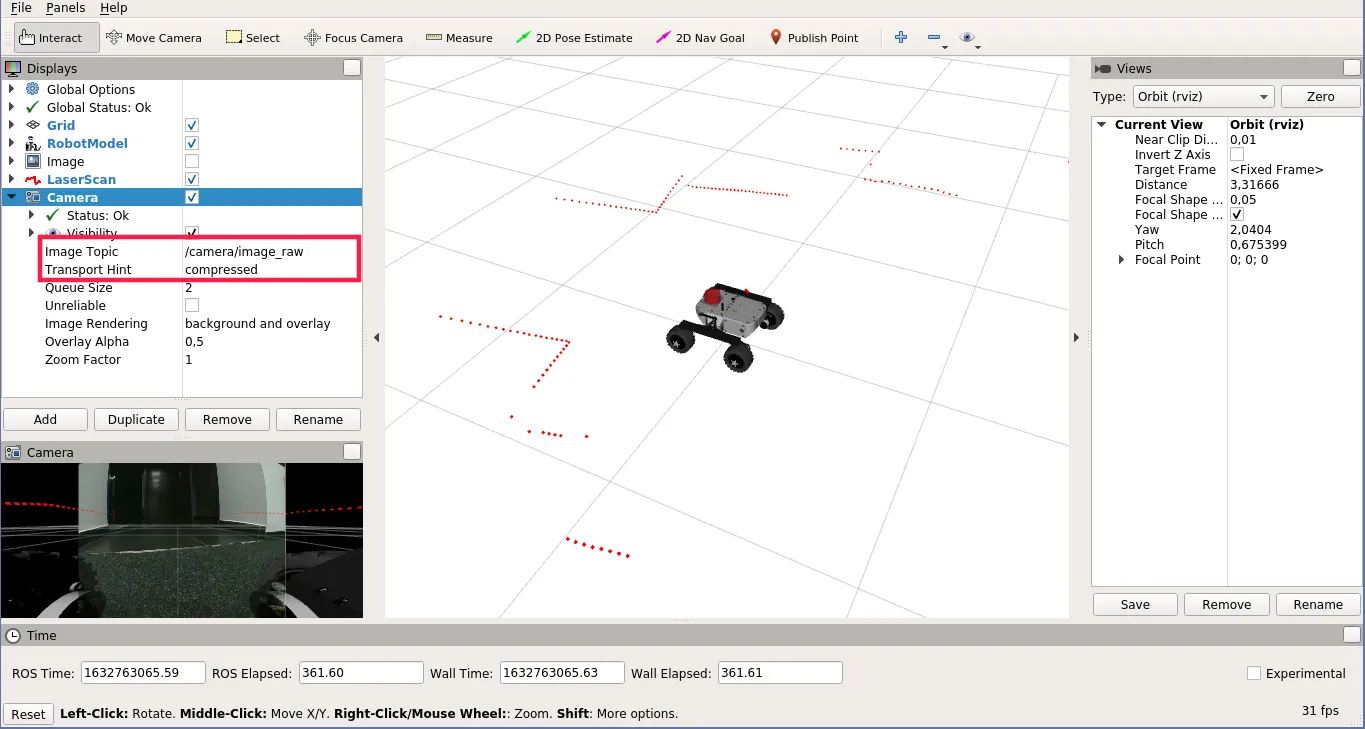Select the LaserScan display item

pos(81,180)
